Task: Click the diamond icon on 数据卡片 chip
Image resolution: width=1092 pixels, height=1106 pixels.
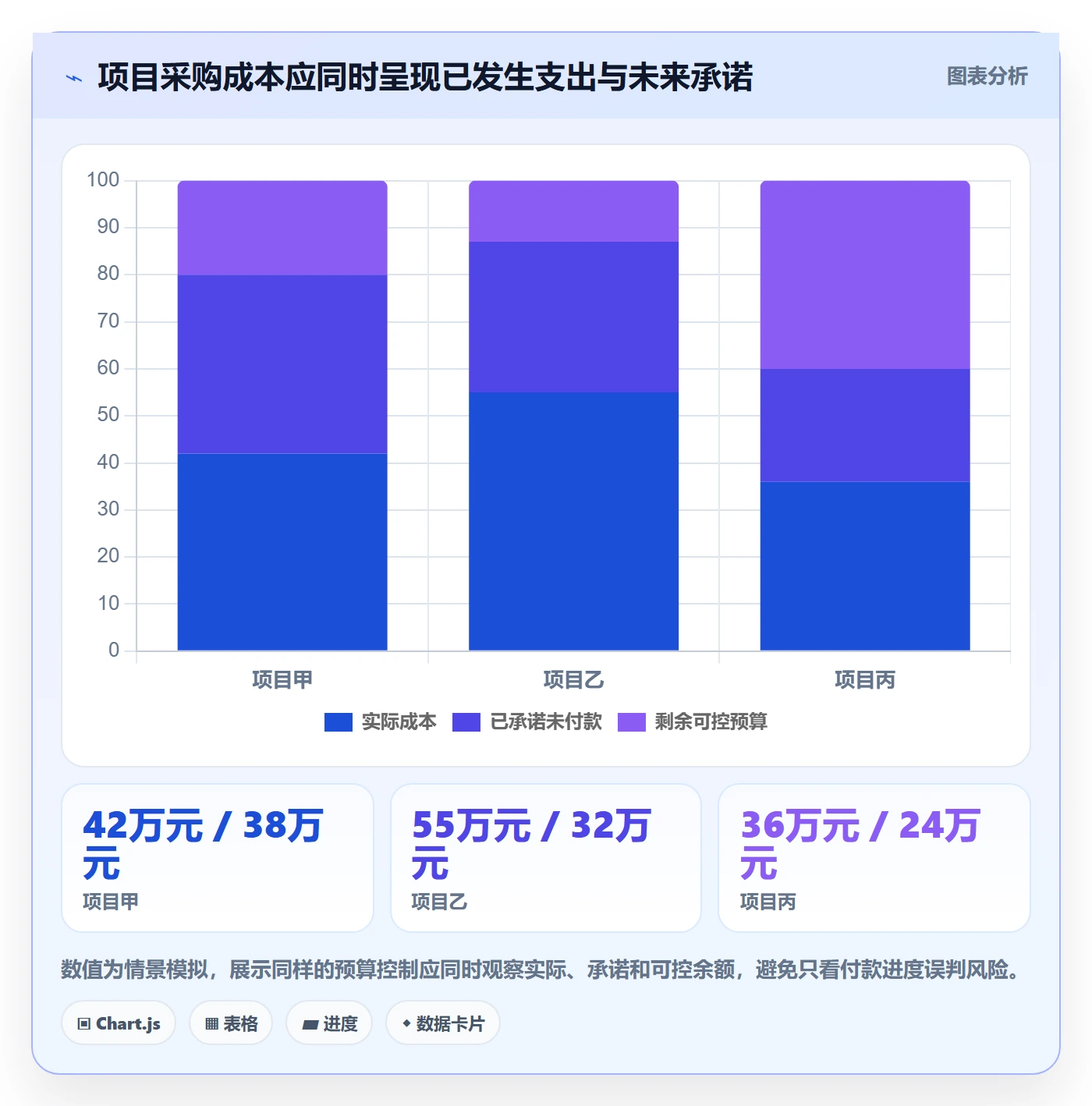Action: point(406,1023)
